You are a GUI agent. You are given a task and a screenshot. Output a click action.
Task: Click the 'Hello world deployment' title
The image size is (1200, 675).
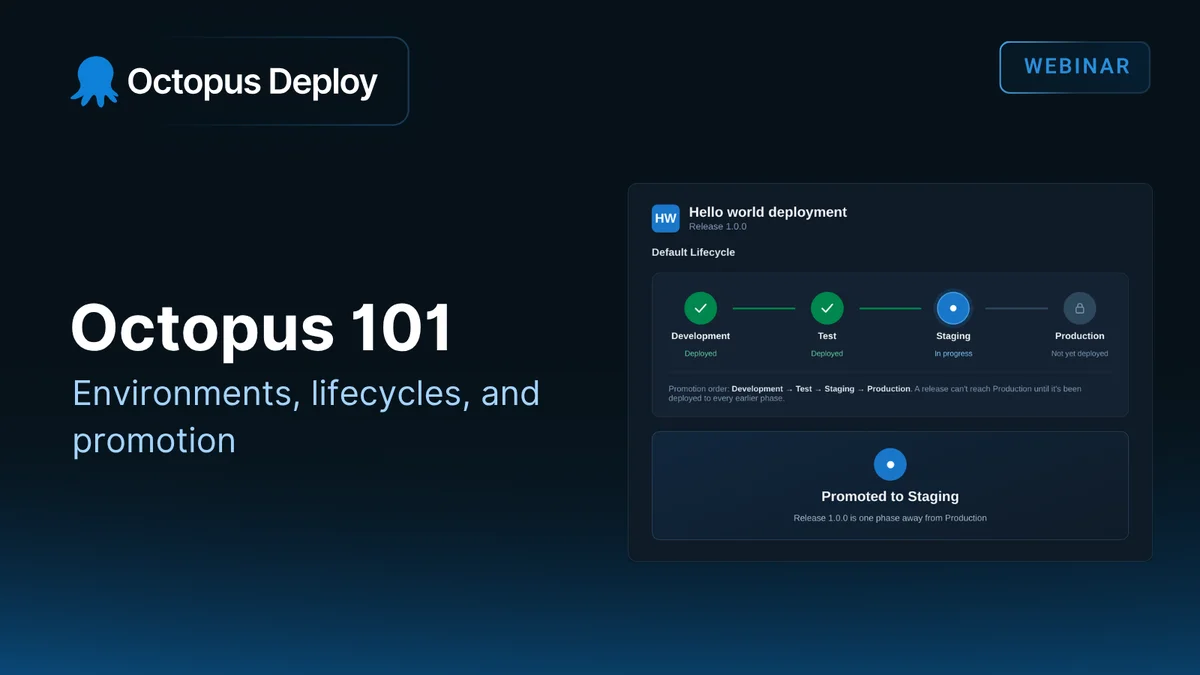(x=768, y=212)
